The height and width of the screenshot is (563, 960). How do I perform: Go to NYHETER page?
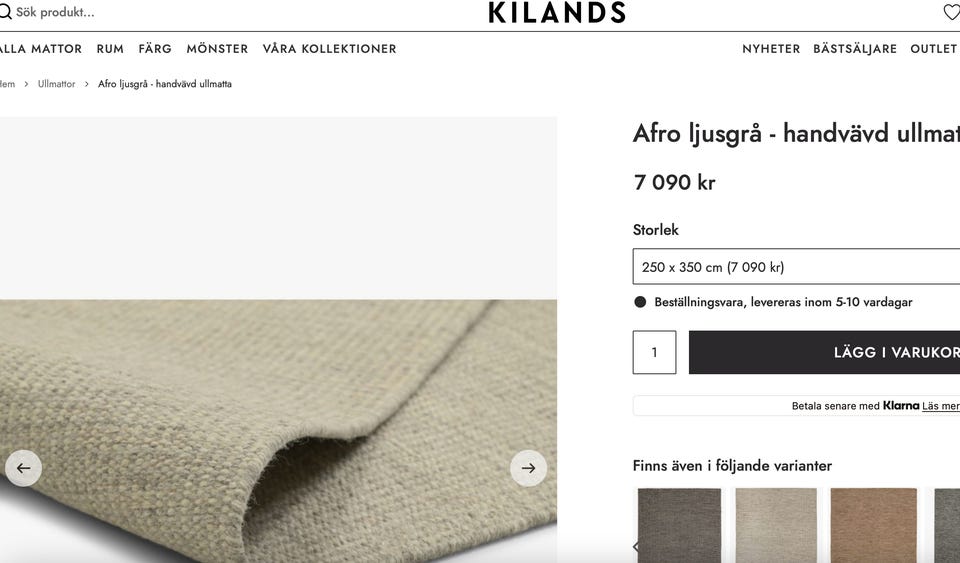tap(771, 49)
